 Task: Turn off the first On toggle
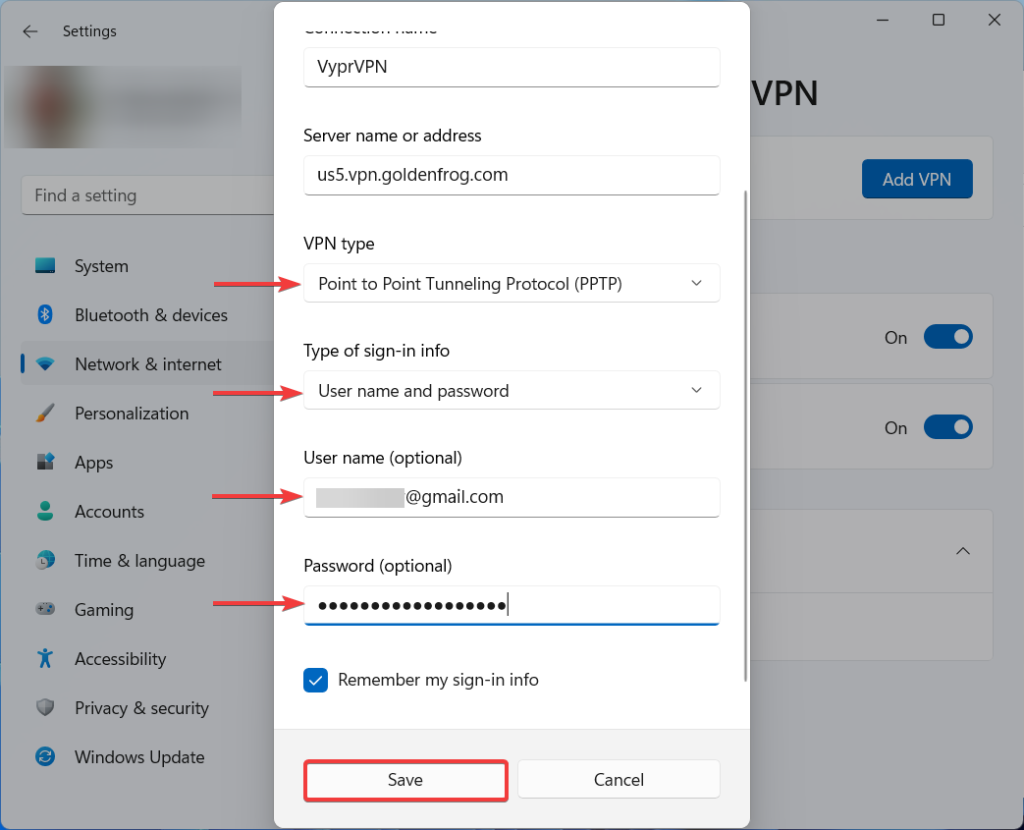948,337
